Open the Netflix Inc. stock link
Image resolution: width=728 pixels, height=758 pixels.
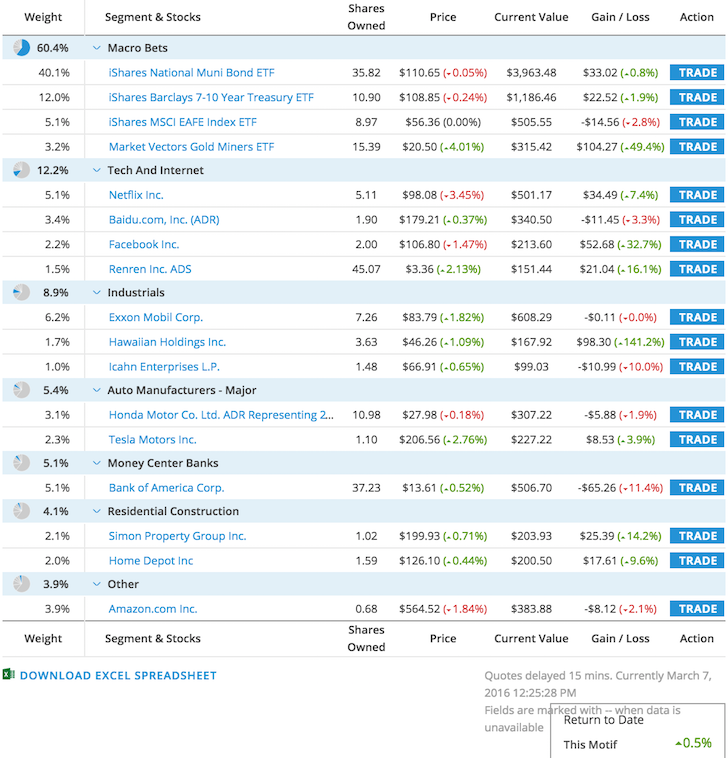(136, 195)
